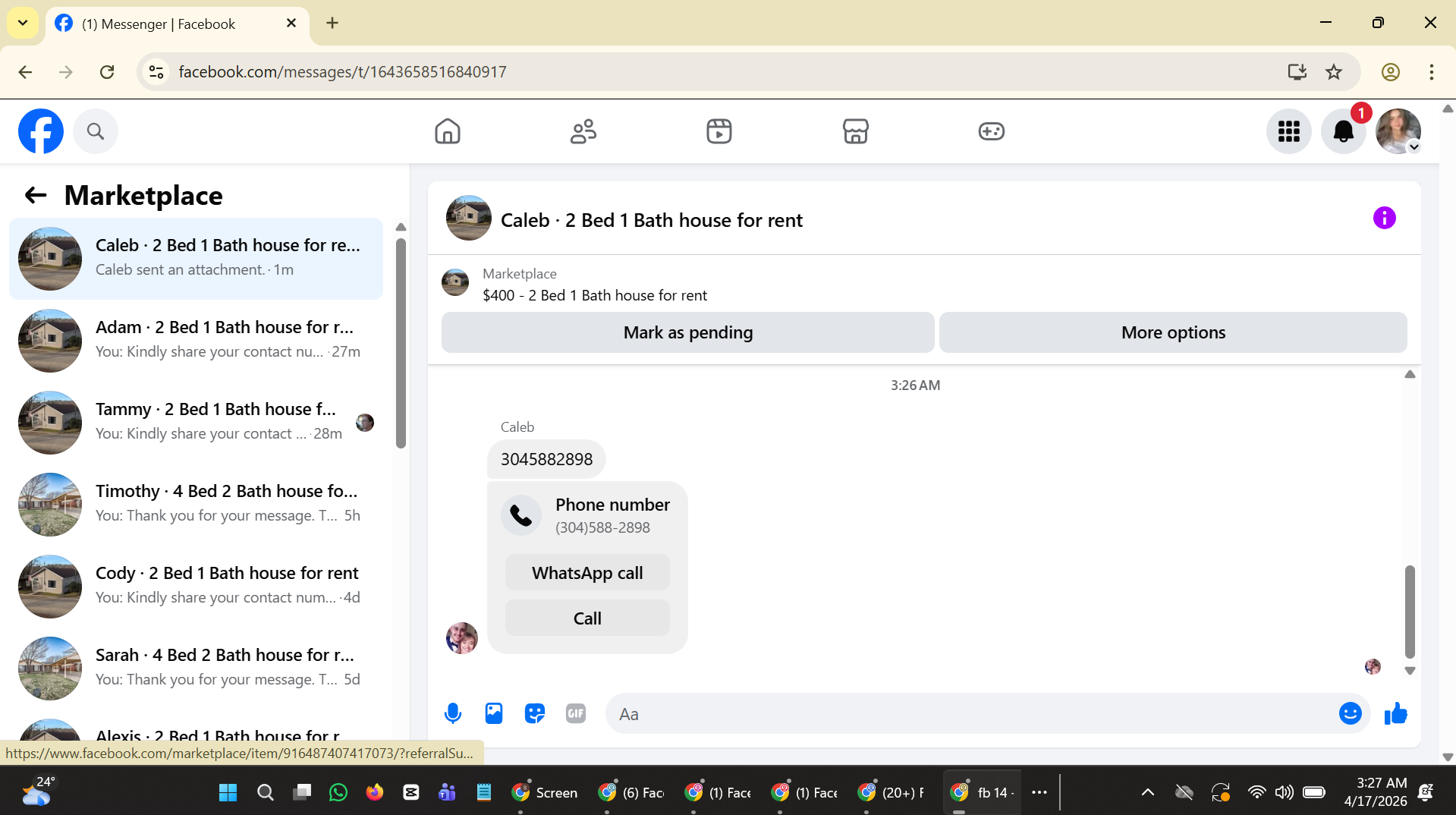Screen dimensions: 1456x815
Task: Open the emoji picker in message box
Action: (1350, 713)
